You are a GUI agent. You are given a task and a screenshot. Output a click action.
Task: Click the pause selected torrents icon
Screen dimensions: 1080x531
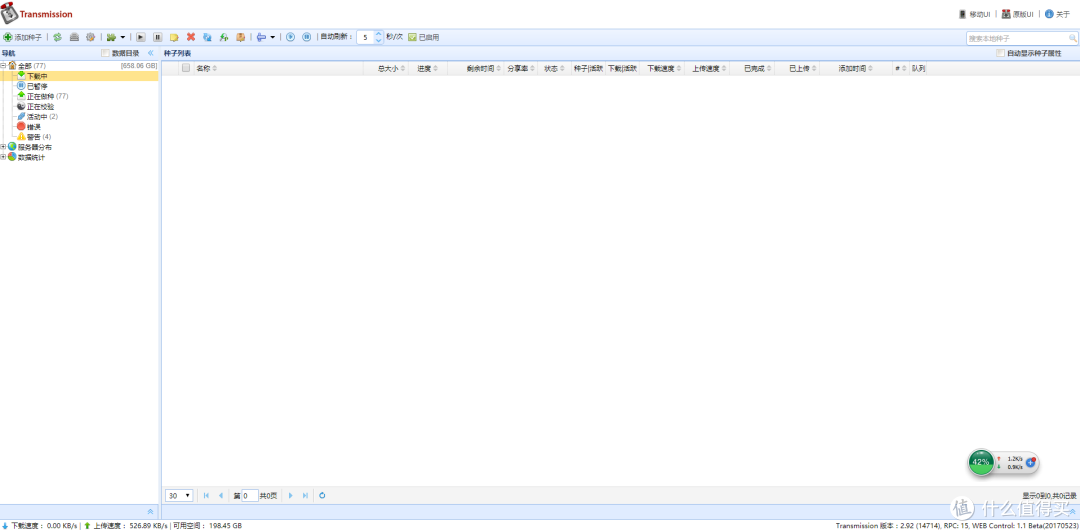point(158,37)
